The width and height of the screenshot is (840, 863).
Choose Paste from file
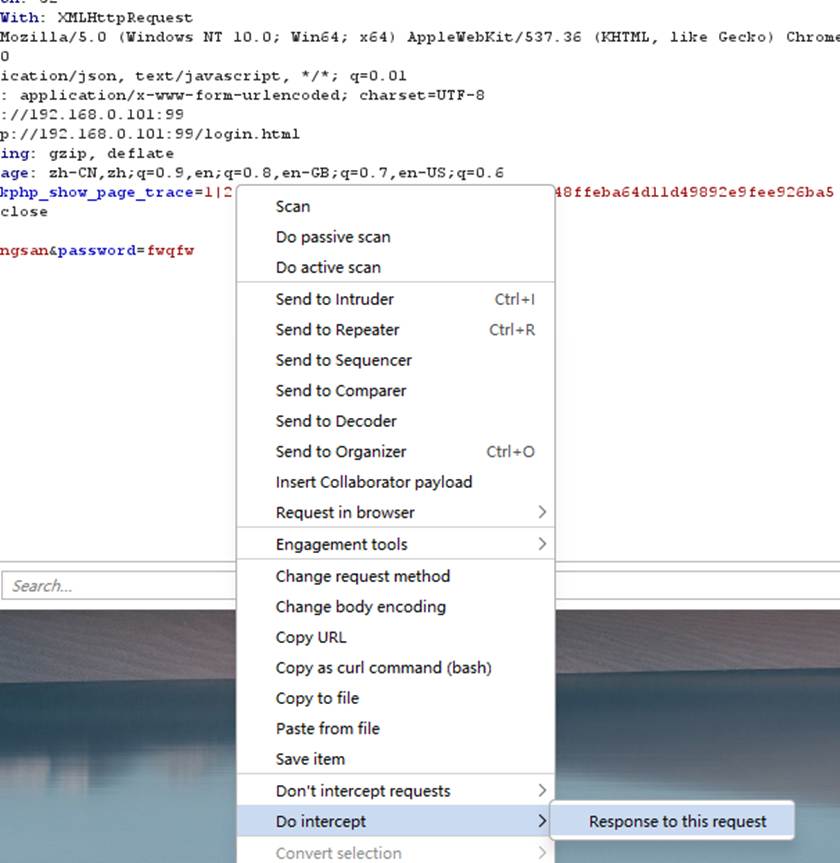coord(395,728)
